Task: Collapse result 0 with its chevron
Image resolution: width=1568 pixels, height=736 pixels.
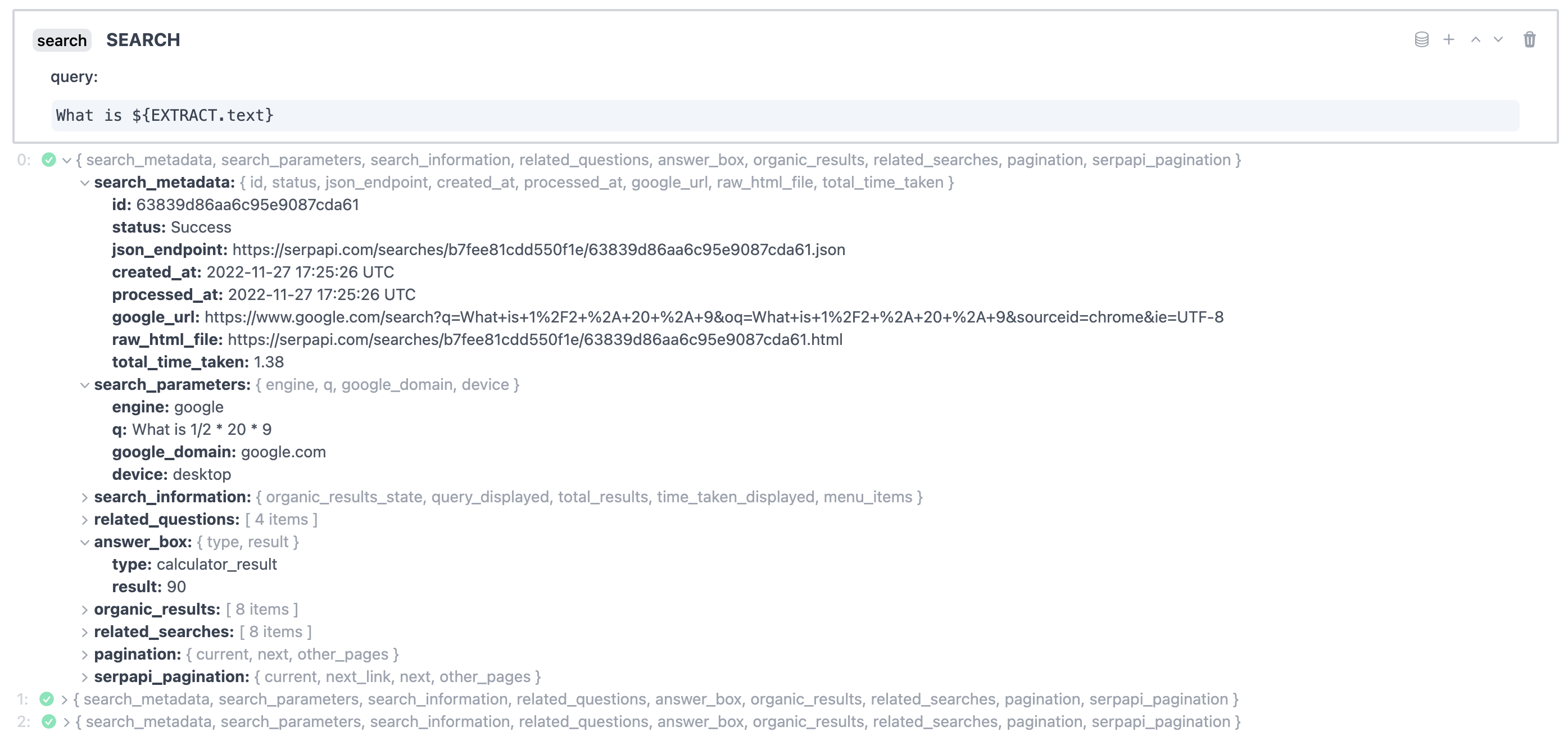Action: (67, 161)
